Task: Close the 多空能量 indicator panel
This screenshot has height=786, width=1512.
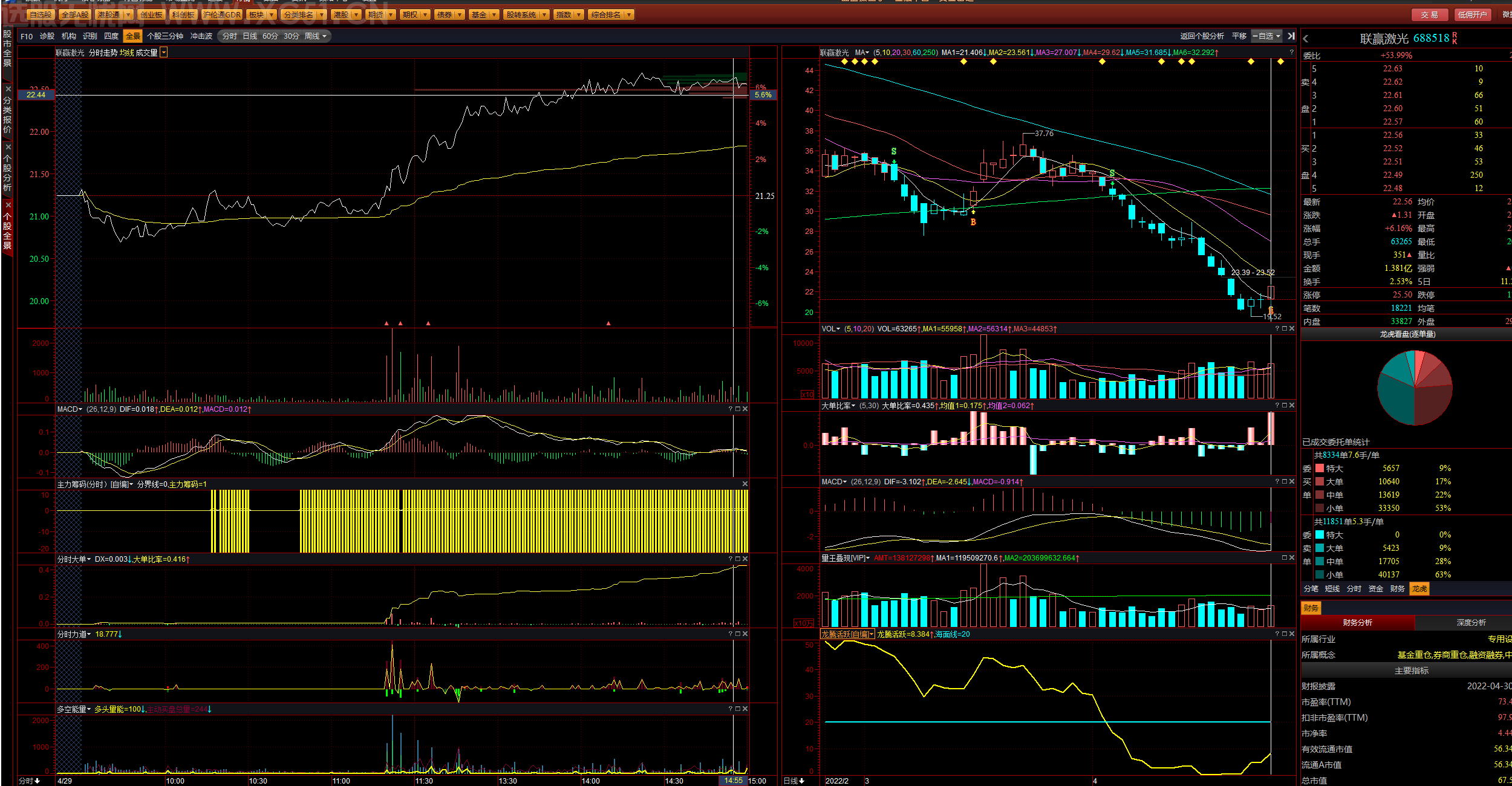Action: pyautogui.click(x=745, y=709)
